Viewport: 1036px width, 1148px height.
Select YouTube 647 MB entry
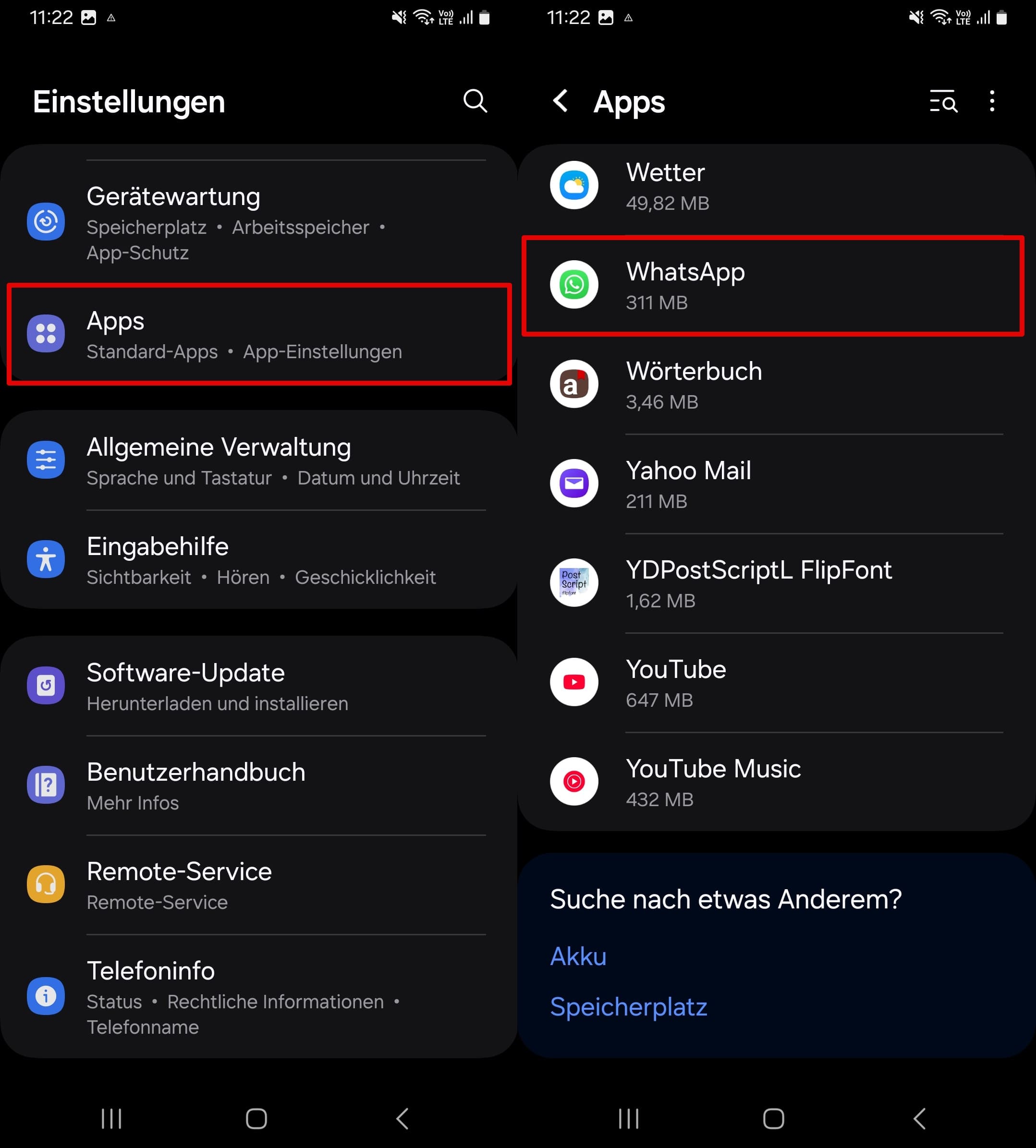(777, 683)
